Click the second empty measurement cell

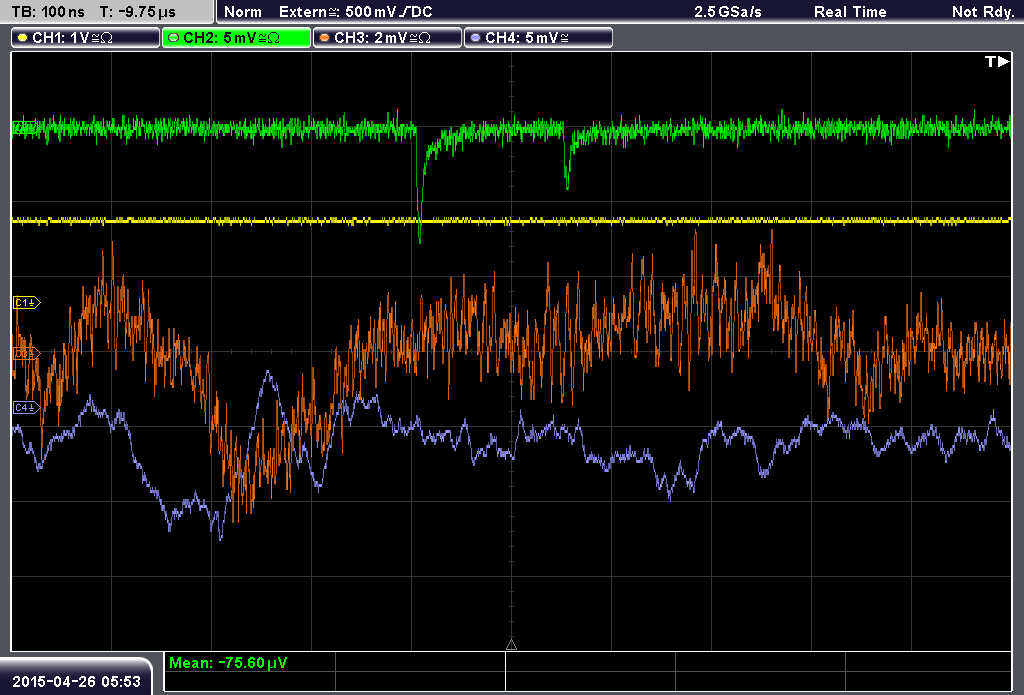click(x=590, y=662)
